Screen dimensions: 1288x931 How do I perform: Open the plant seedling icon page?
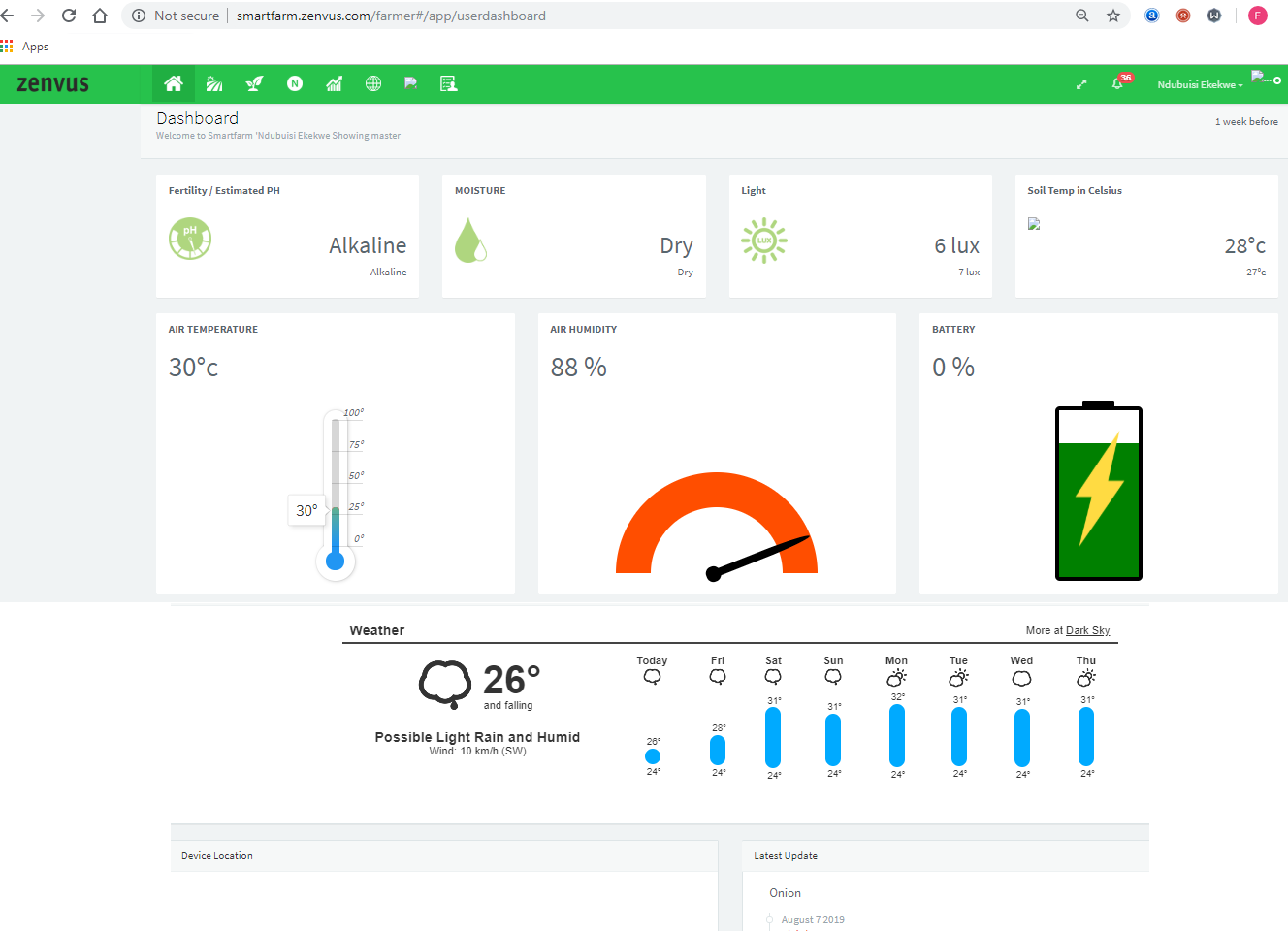(254, 84)
